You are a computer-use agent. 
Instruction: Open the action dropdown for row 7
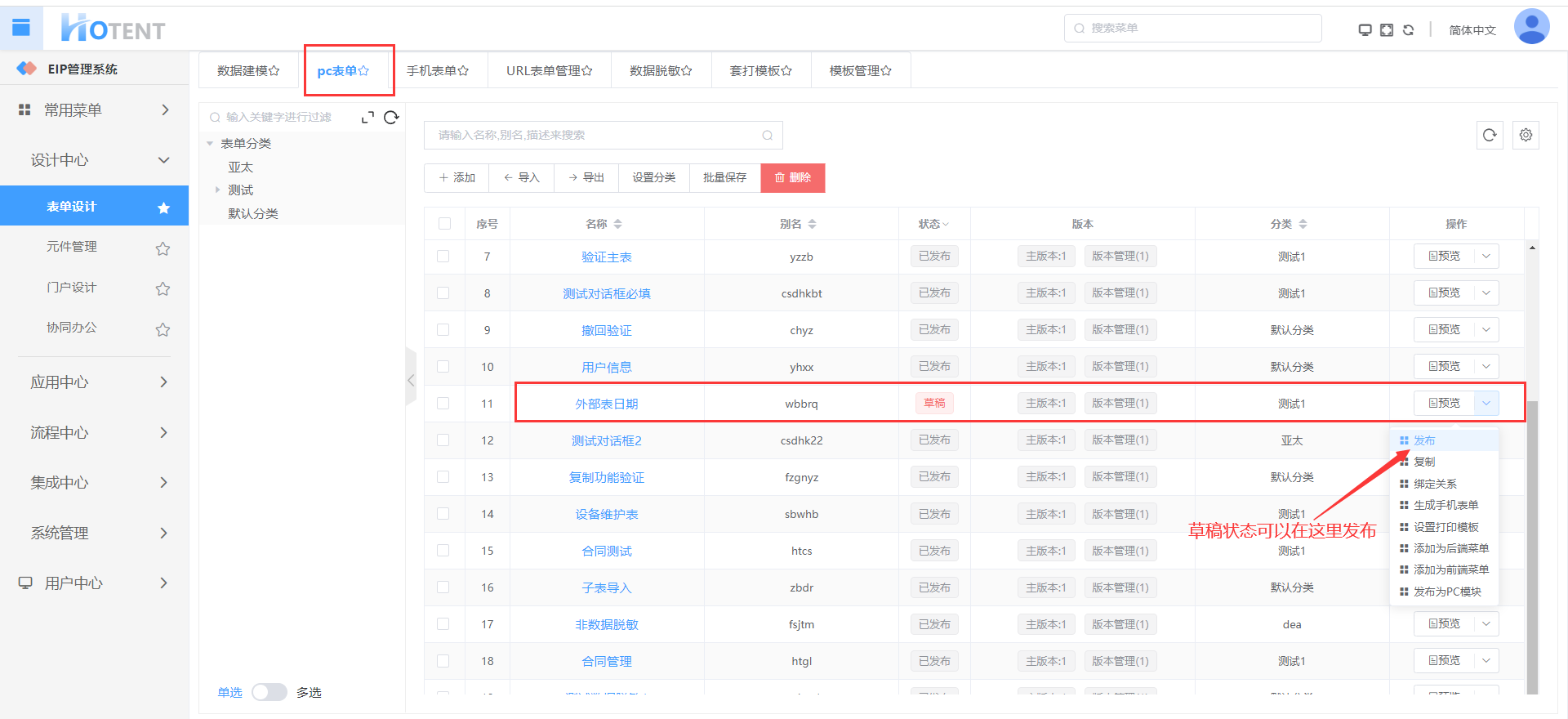[x=1486, y=257]
